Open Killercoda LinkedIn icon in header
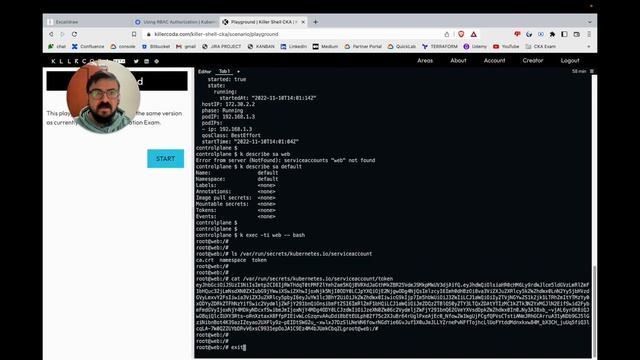The image size is (640, 360). [x=147, y=61]
